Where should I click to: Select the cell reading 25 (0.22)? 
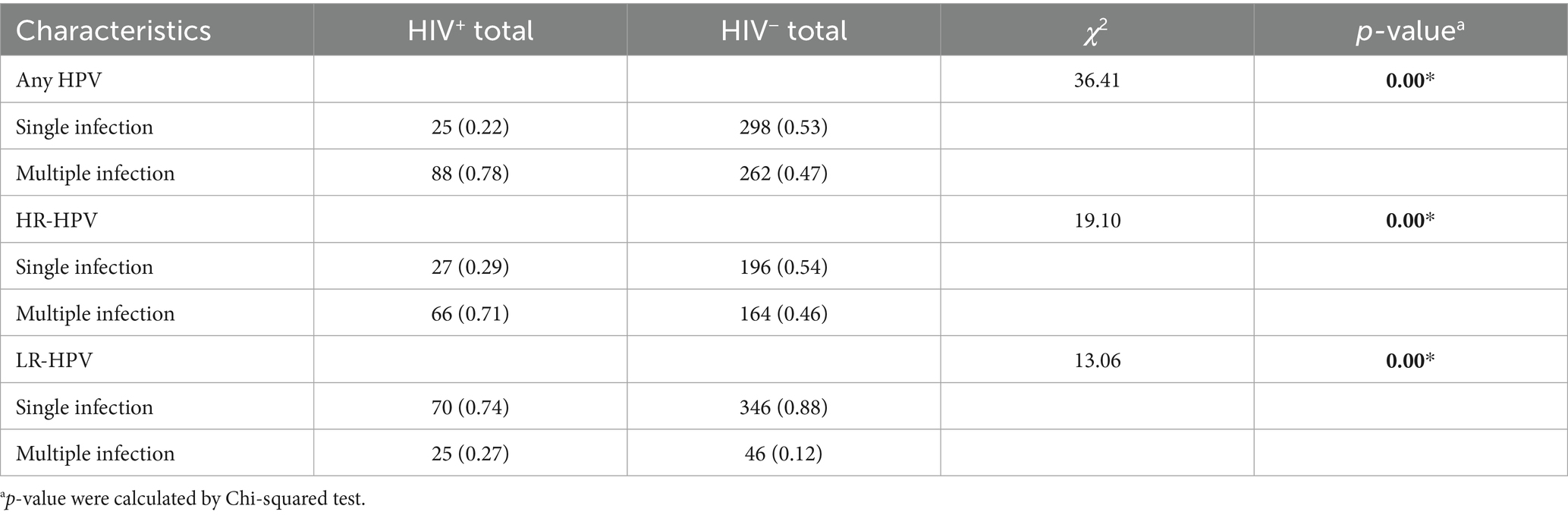[x=470, y=127]
